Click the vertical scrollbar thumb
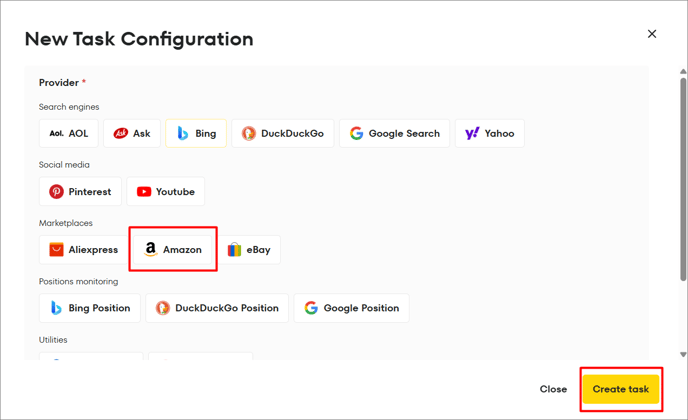This screenshot has width=688, height=420. 683,179
